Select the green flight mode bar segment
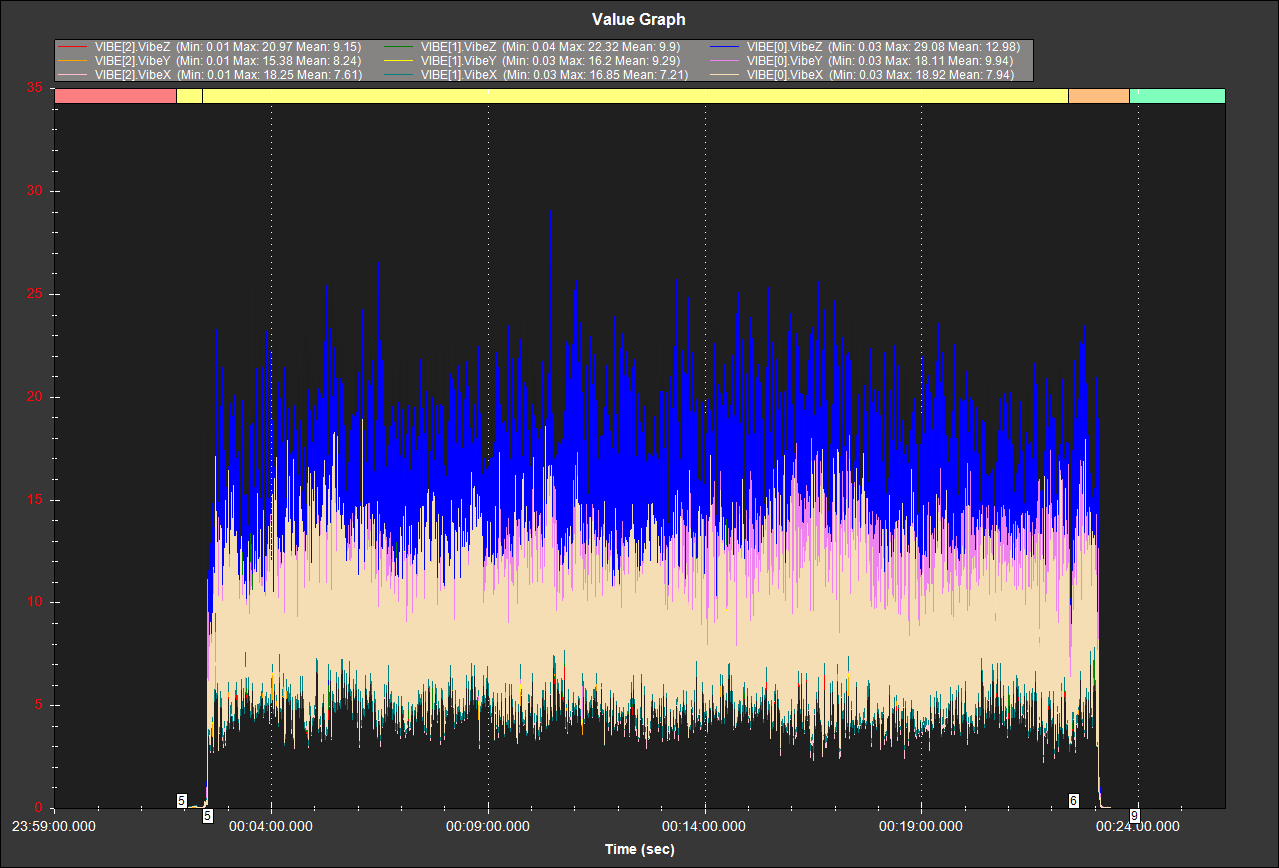 point(1177,96)
